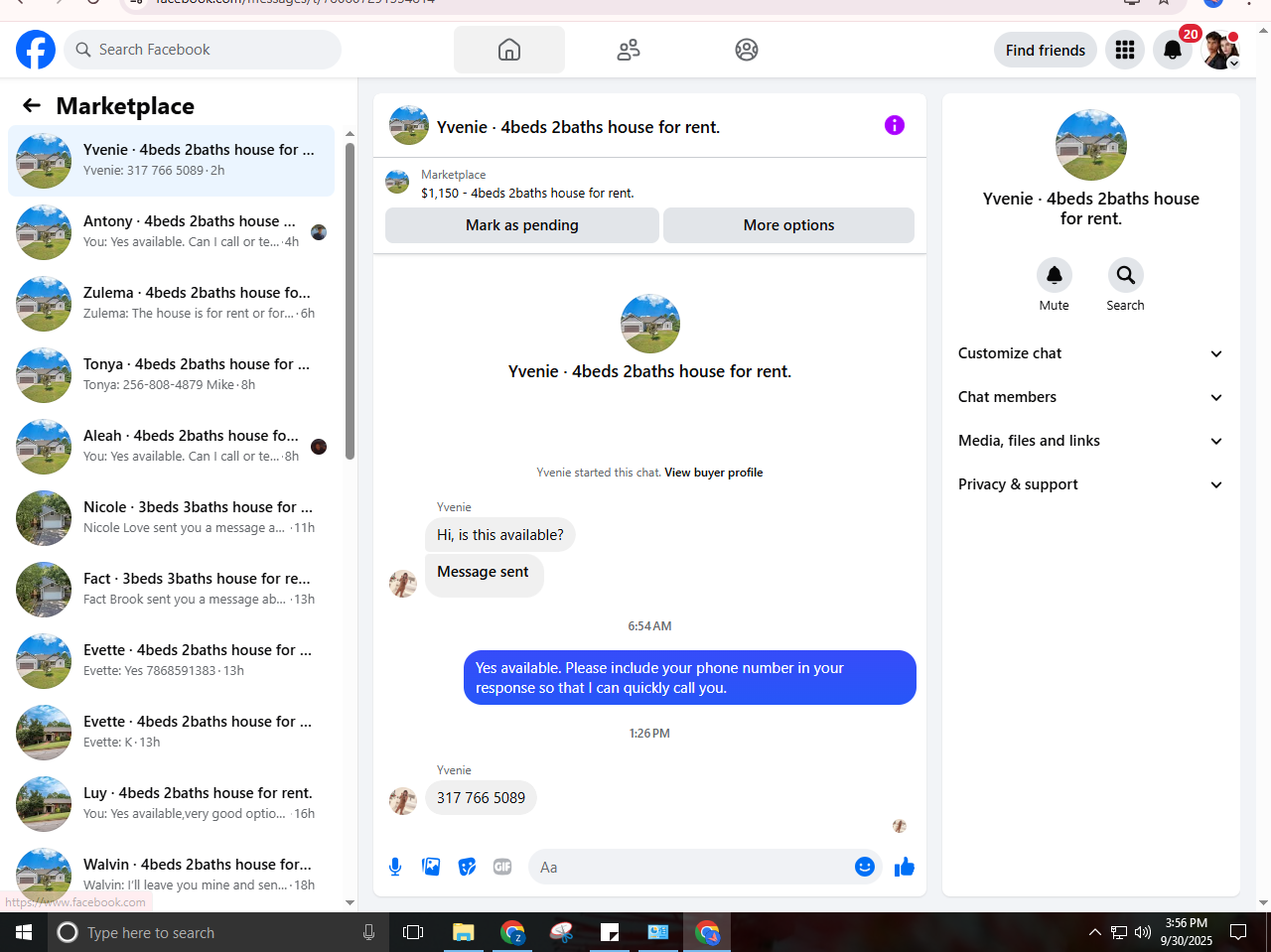Open Task View on taskbar
The height and width of the screenshot is (952, 1271).
click(x=413, y=932)
